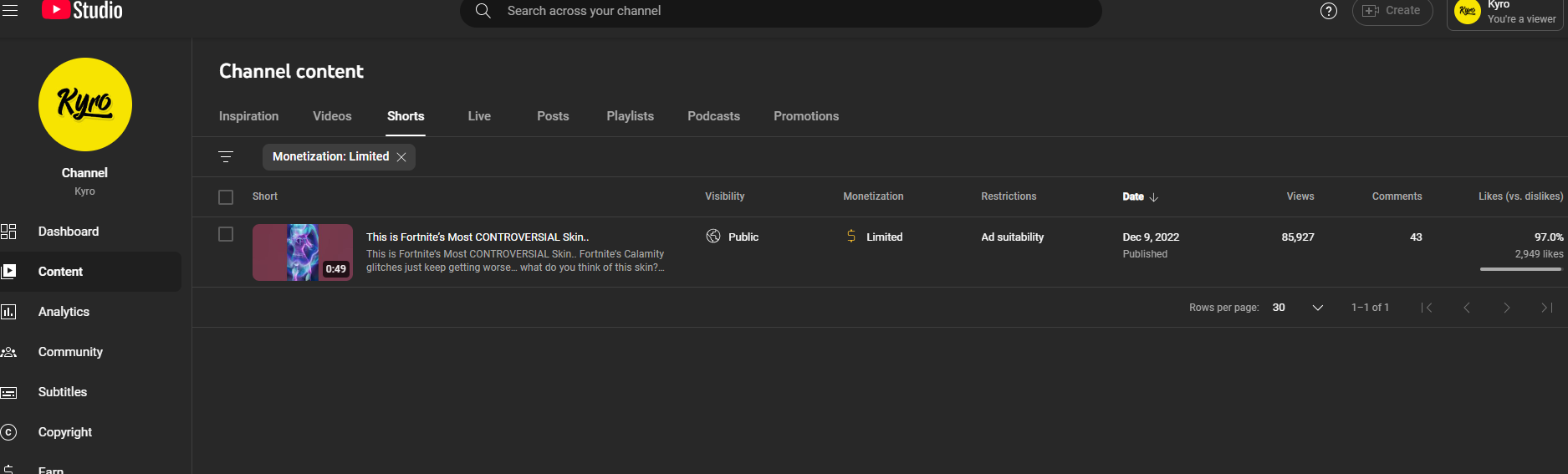Open the Subtitles sidebar label

[63, 392]
